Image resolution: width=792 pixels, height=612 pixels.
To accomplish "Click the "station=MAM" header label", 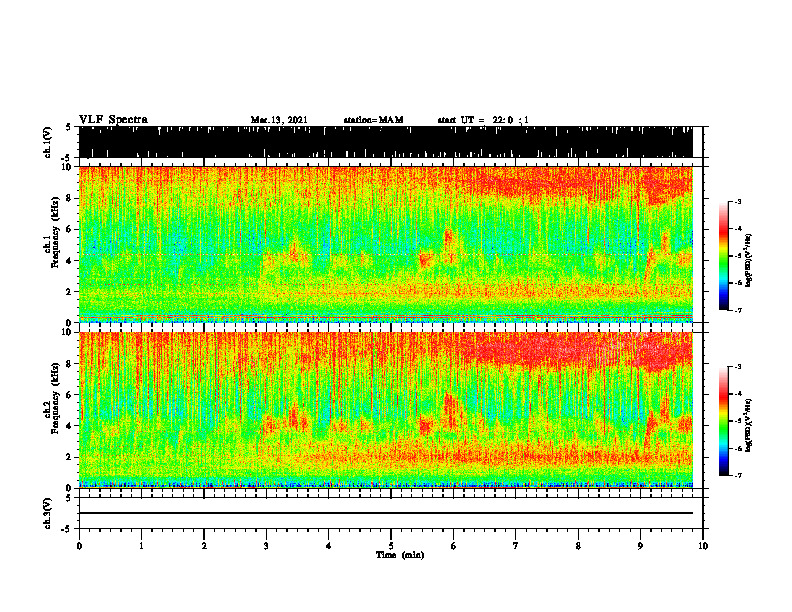I will pos(374,120).
